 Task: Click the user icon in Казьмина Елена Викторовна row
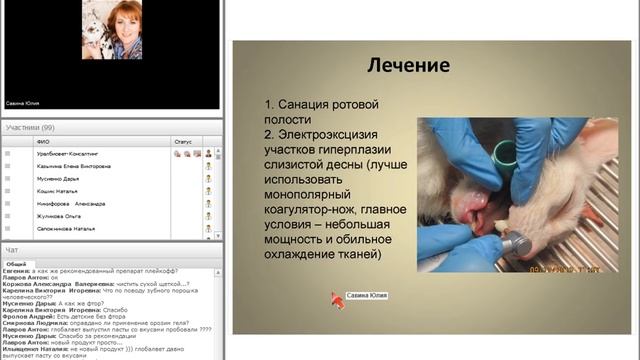click(209, 166)
